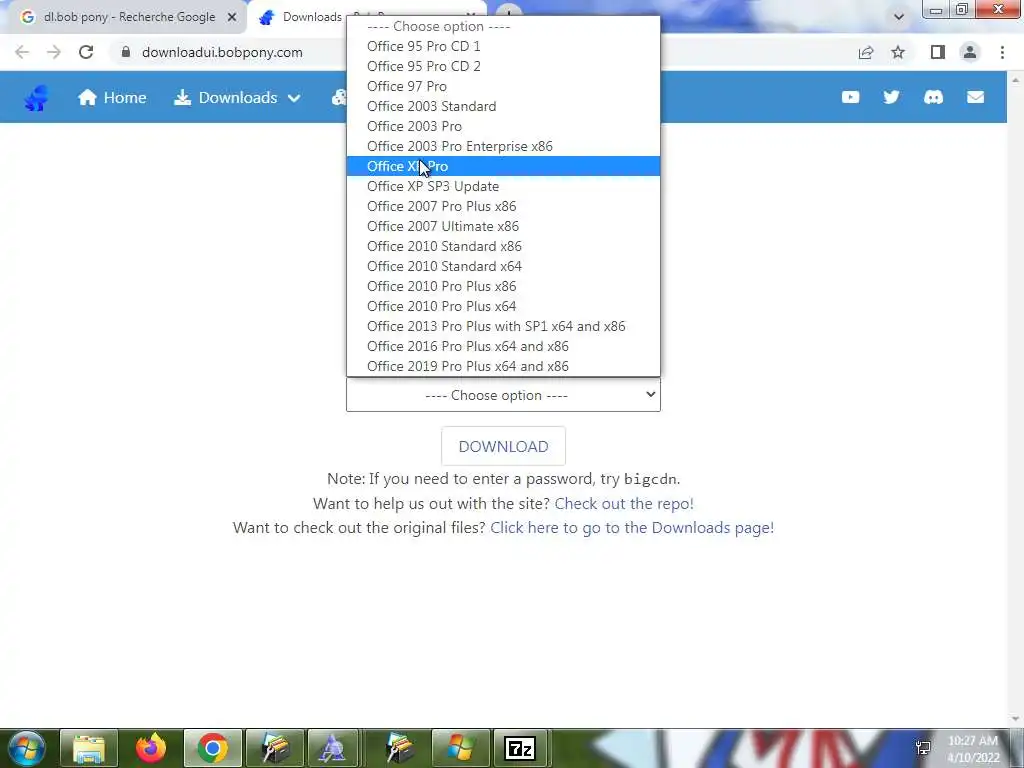Choose Office 2016 Pro Plus x64 and x86
The width and height of the screenshot is (1024, 768).
[x=504, y=346]
